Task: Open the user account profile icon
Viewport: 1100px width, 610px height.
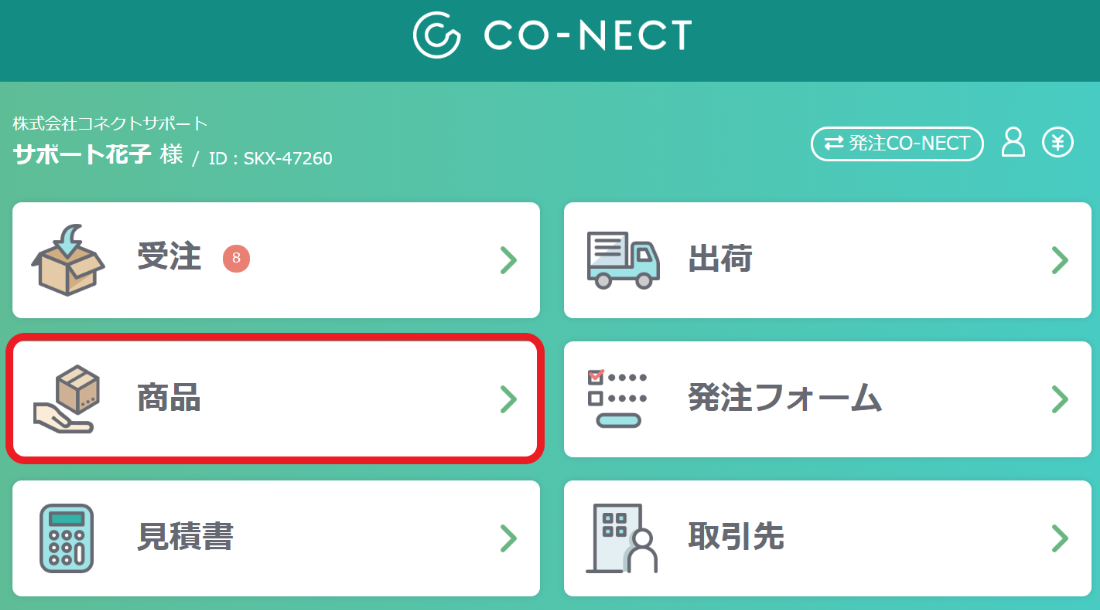Action: click(1013, 142)
